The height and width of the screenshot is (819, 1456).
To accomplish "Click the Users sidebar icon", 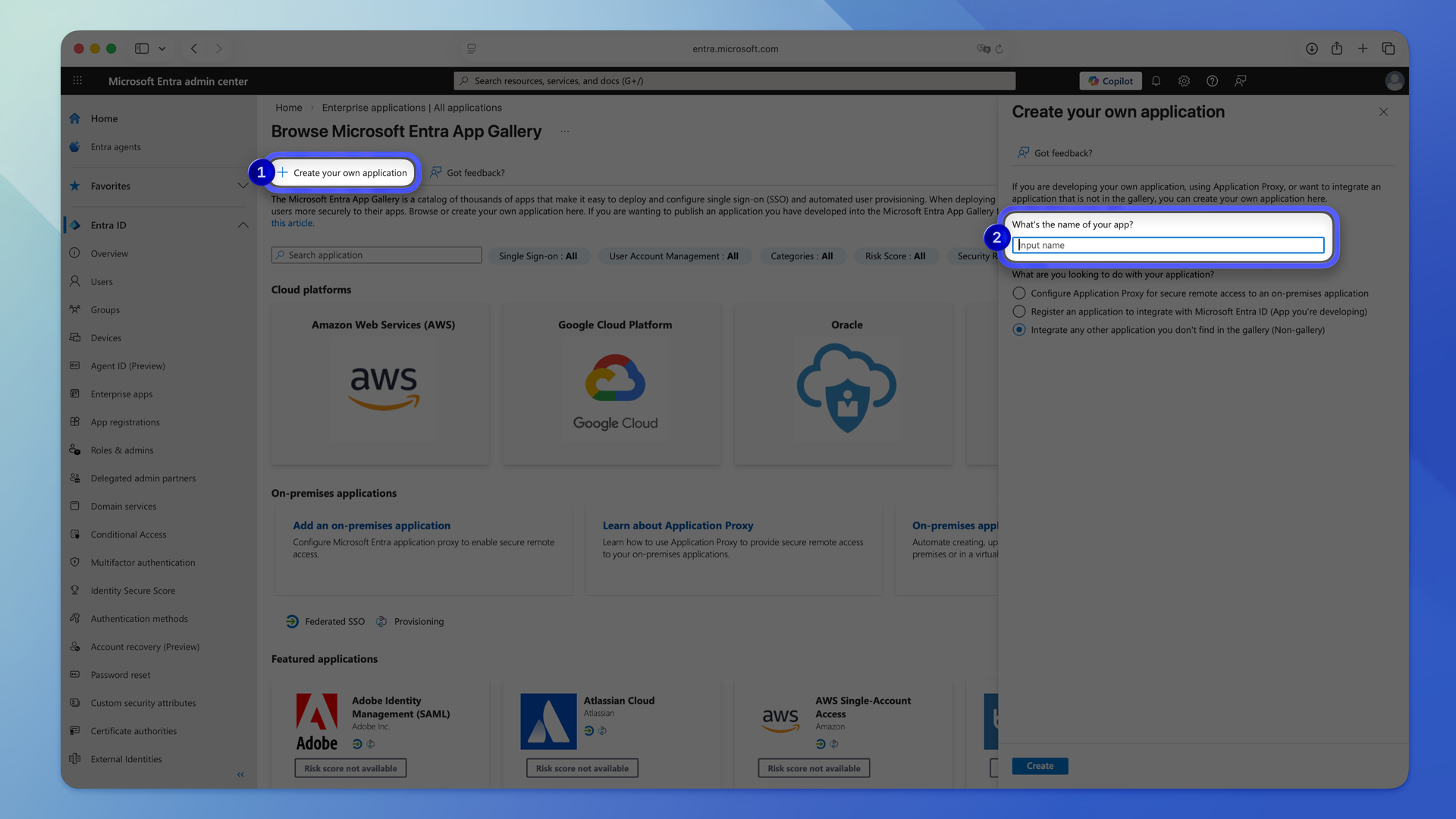I will (74, 281).
